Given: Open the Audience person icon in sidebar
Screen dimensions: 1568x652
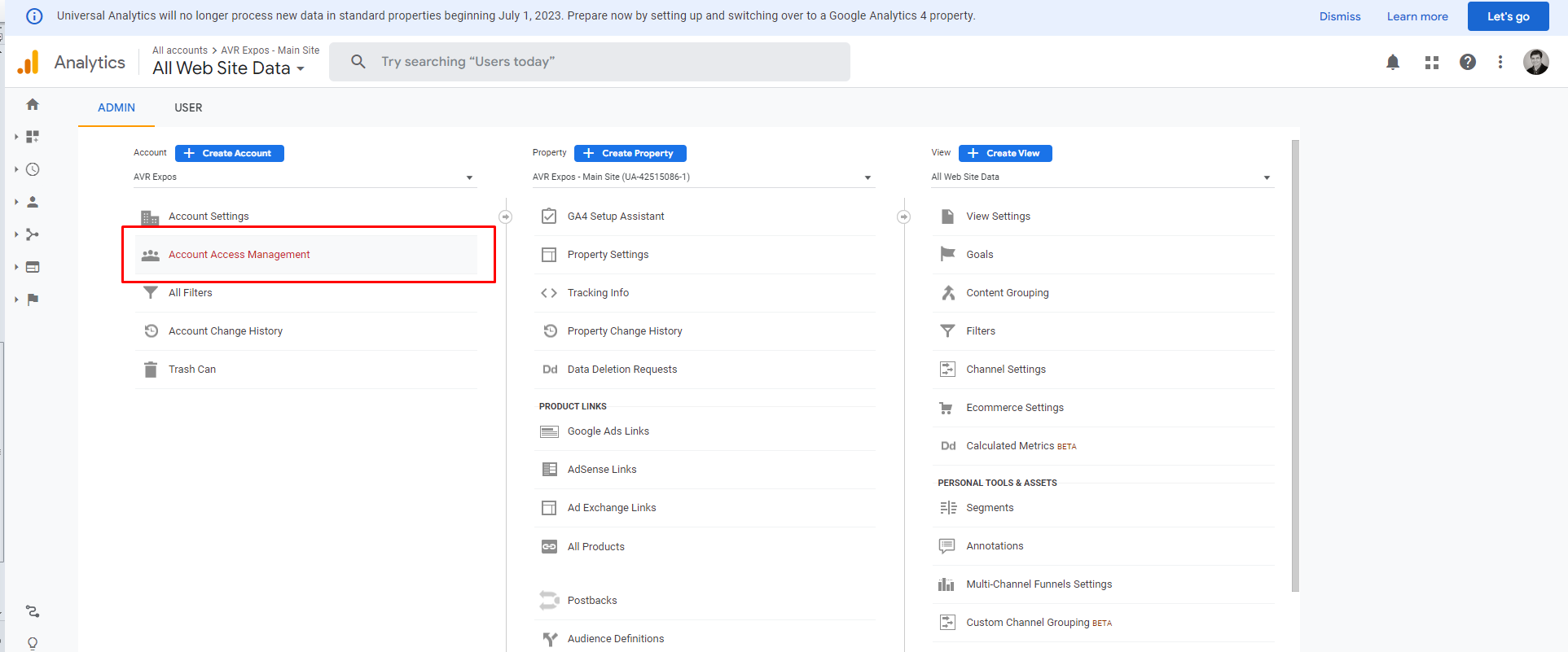Looking at the screenshot, I should [33, 202].
